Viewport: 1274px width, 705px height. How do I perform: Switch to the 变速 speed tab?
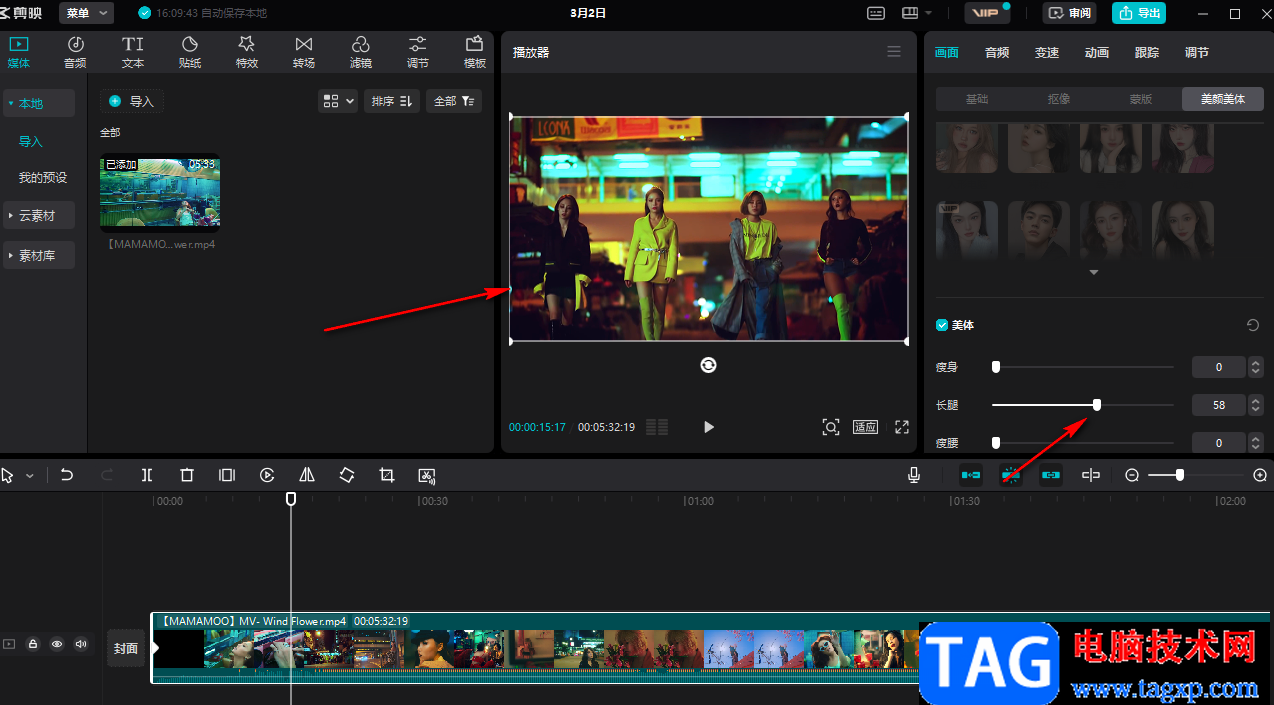tap(1047, 53)
